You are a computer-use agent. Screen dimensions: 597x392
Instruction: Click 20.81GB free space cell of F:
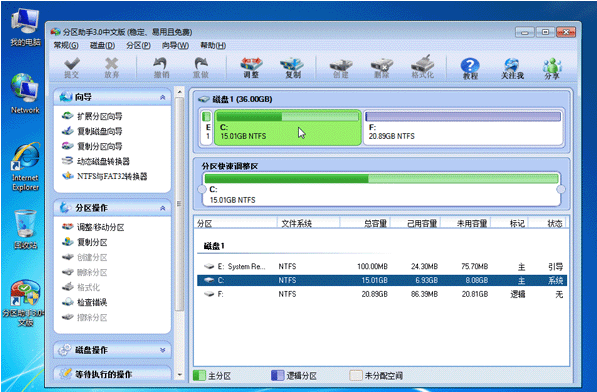475,294
